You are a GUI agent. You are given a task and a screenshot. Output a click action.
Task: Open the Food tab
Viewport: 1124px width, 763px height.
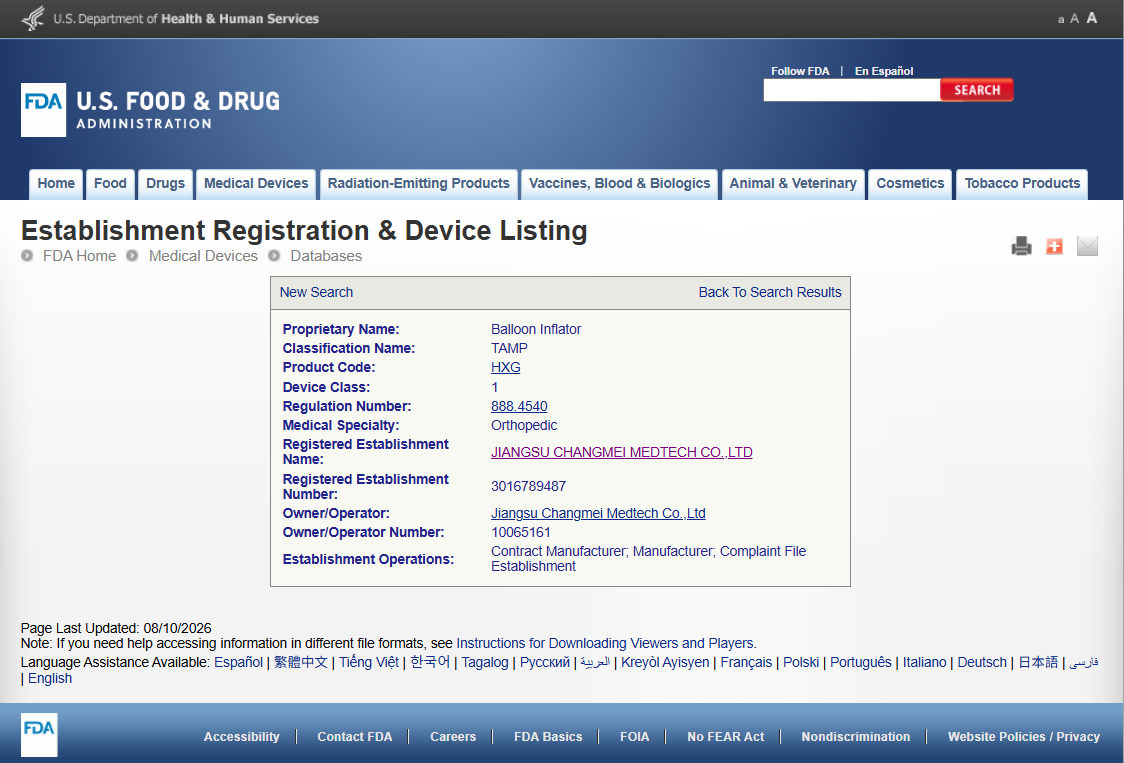coord(110,184)
